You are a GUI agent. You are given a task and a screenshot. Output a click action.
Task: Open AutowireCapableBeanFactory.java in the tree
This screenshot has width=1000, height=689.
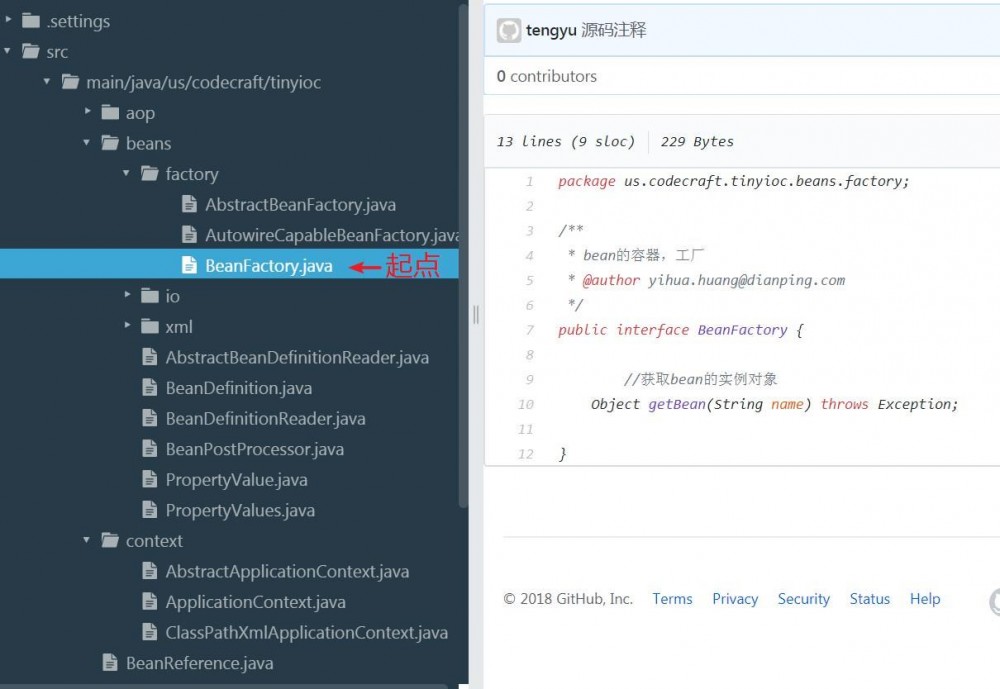click(332, 235)
